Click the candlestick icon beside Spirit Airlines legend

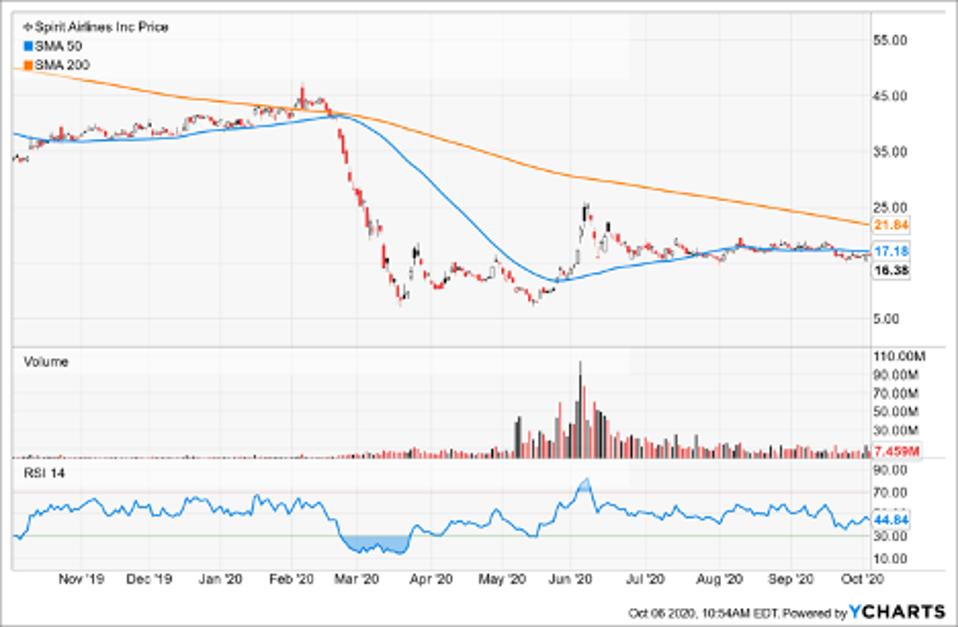(28, 27)
